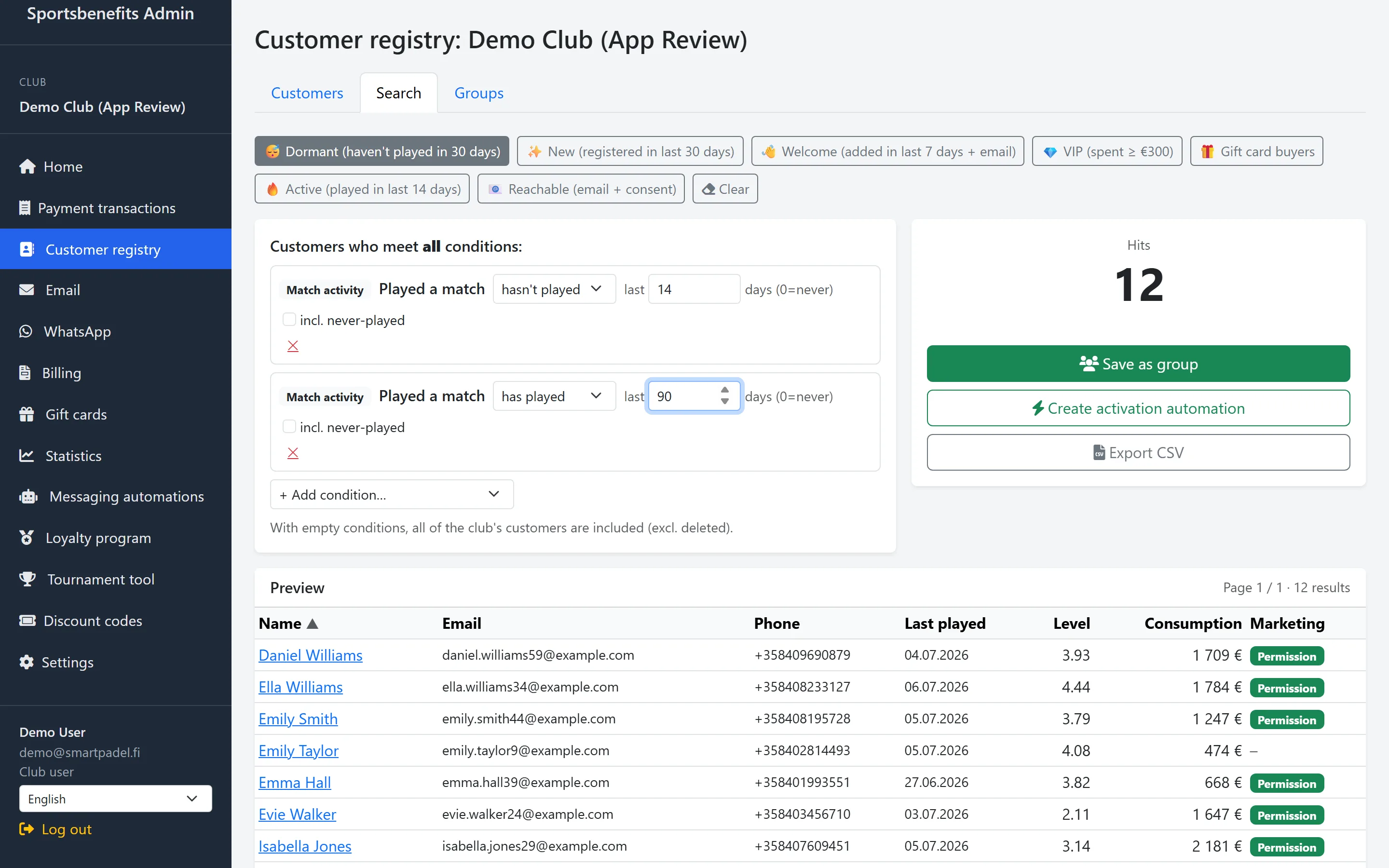Go to Gift cards
The height and width of the screenshot is (868, 1389).
(x=115, y=414)
